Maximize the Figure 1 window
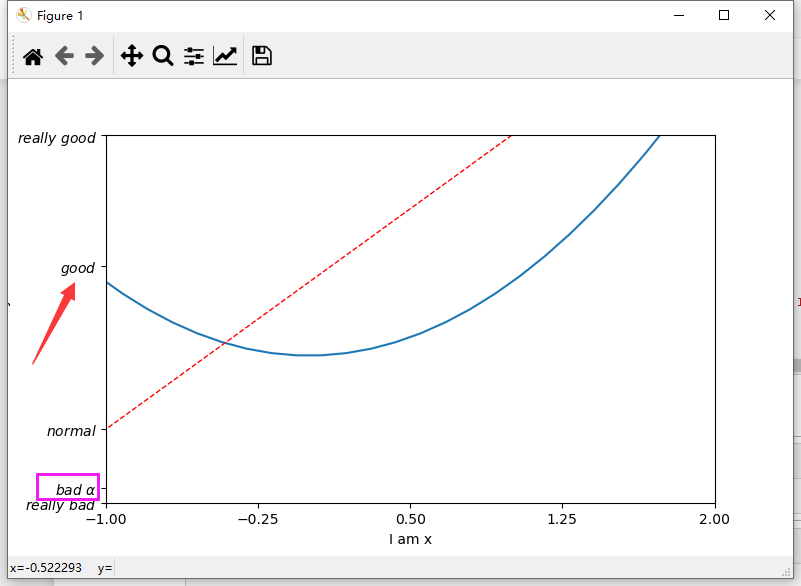This screenshot has height=586, width=801. (724, 15)
